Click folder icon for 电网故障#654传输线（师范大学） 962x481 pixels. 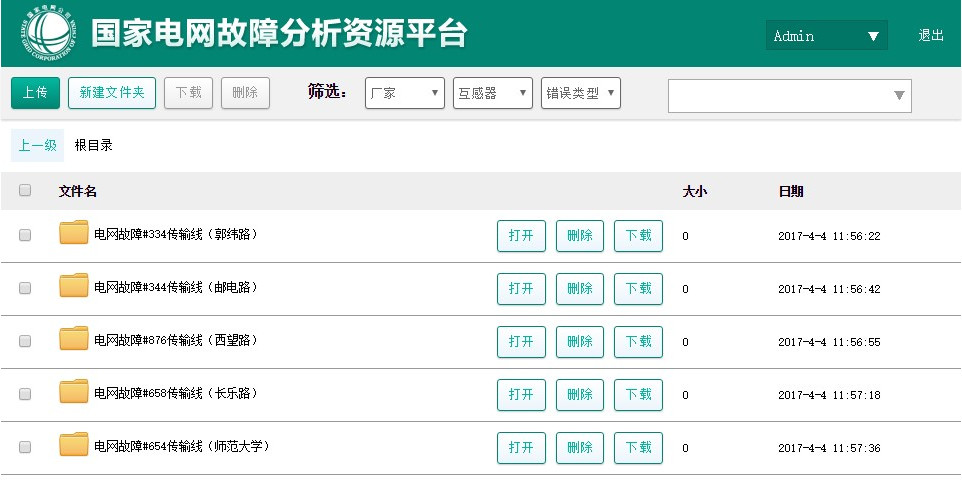[74, 446]
